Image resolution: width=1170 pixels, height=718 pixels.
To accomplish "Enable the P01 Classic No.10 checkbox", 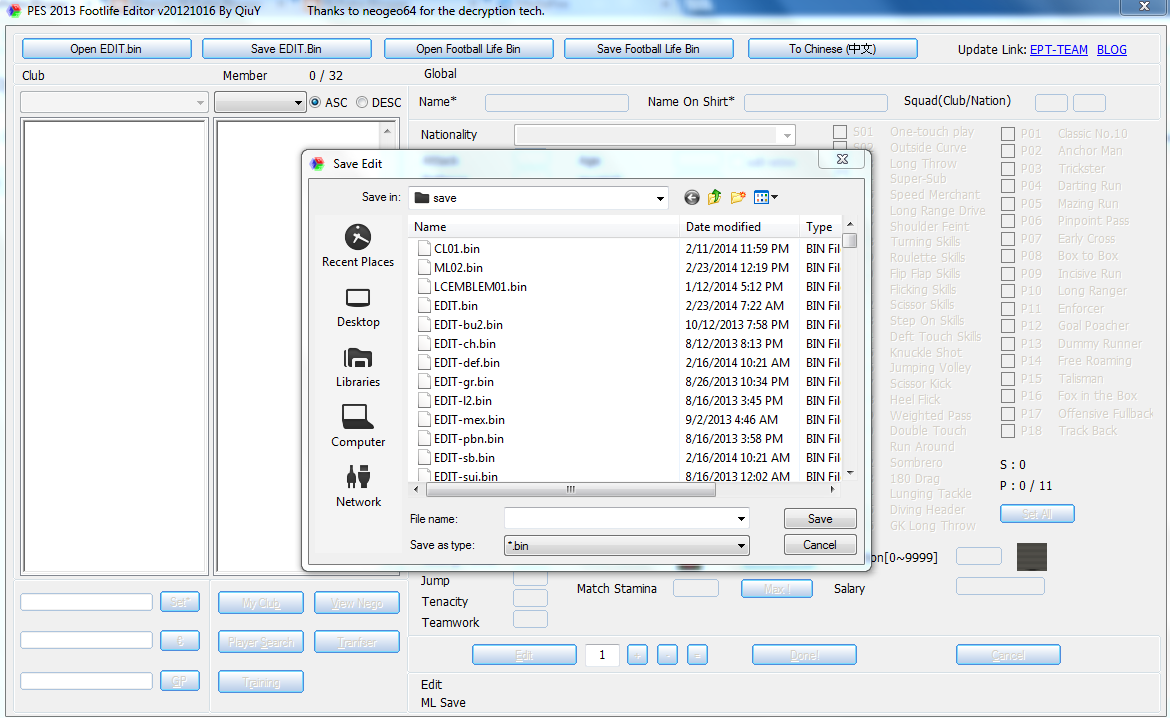I will tap(1006, 133).
